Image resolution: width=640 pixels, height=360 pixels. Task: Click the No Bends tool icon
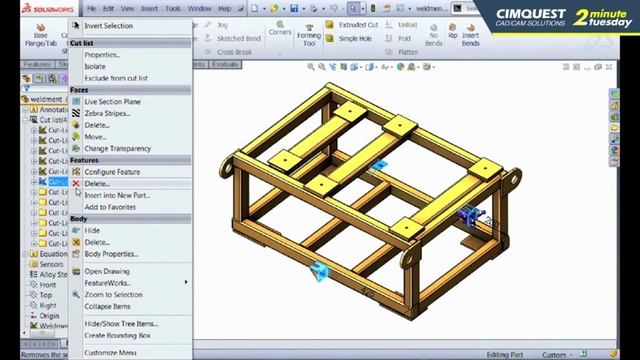(x=433, y=35)
